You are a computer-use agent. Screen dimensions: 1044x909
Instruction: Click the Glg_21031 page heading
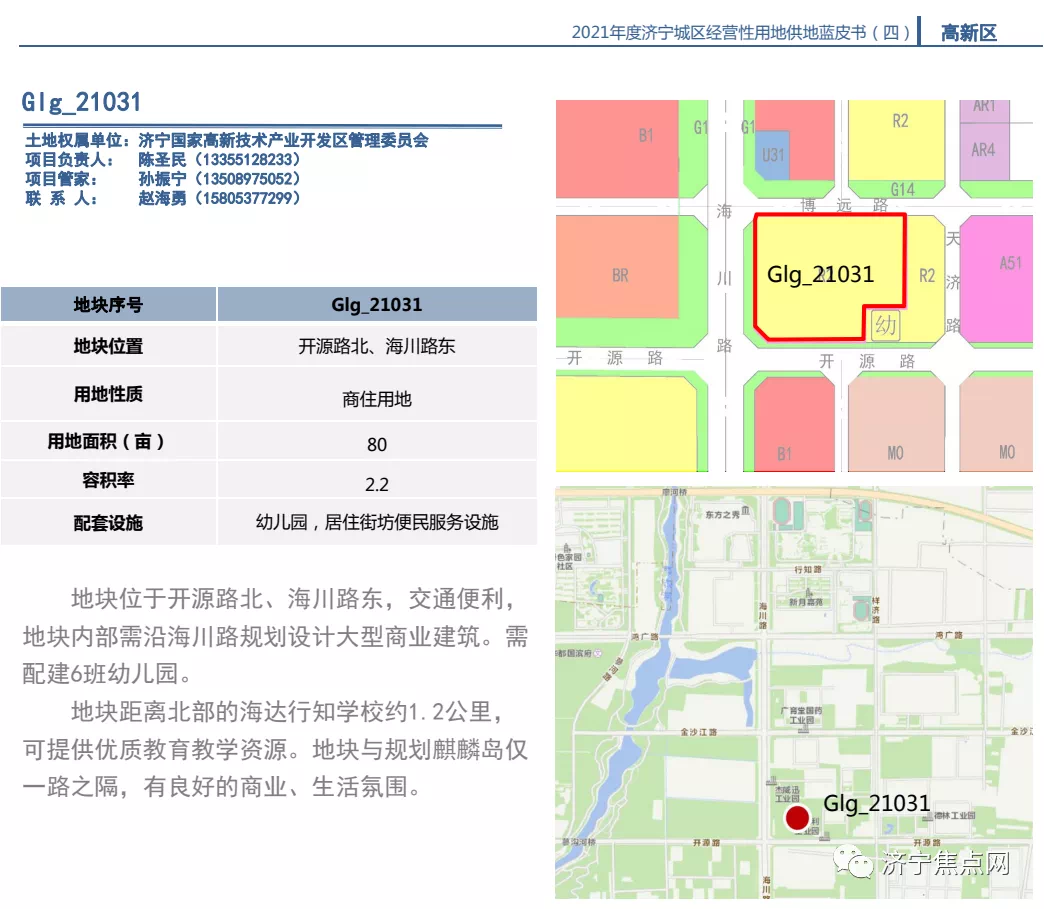[82, 102]
